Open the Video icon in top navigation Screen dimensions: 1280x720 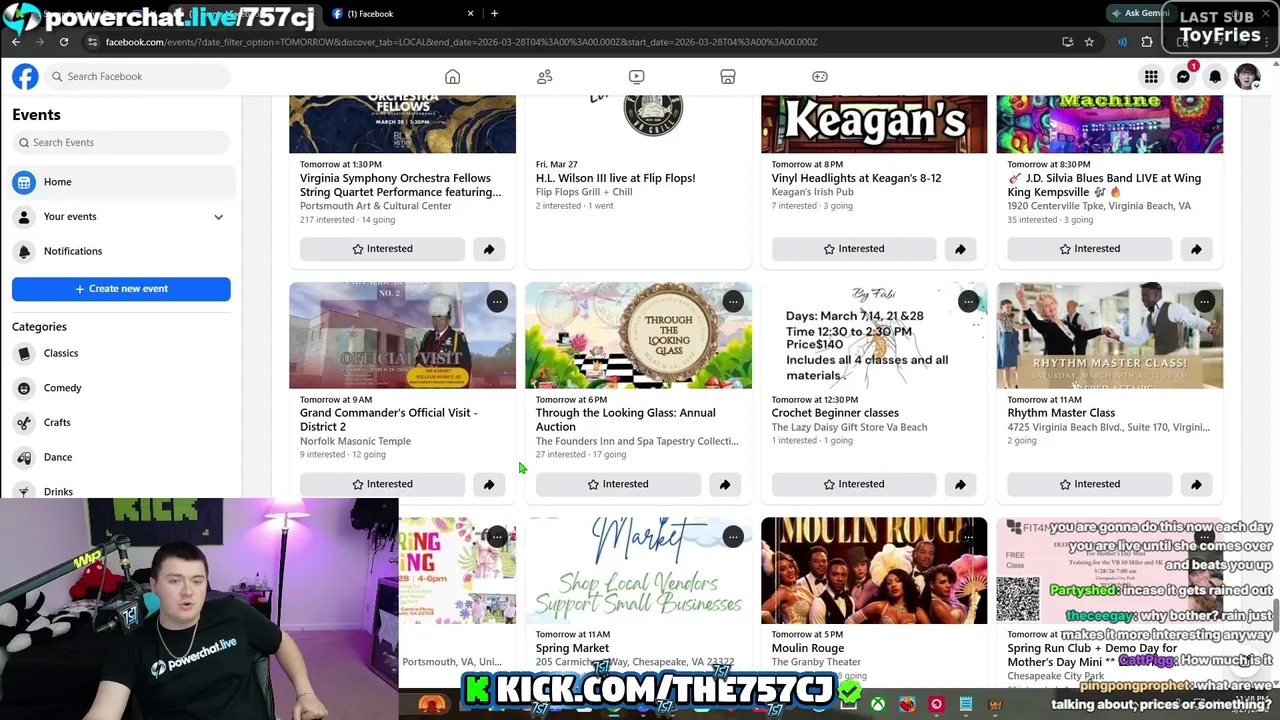point(637,77)
